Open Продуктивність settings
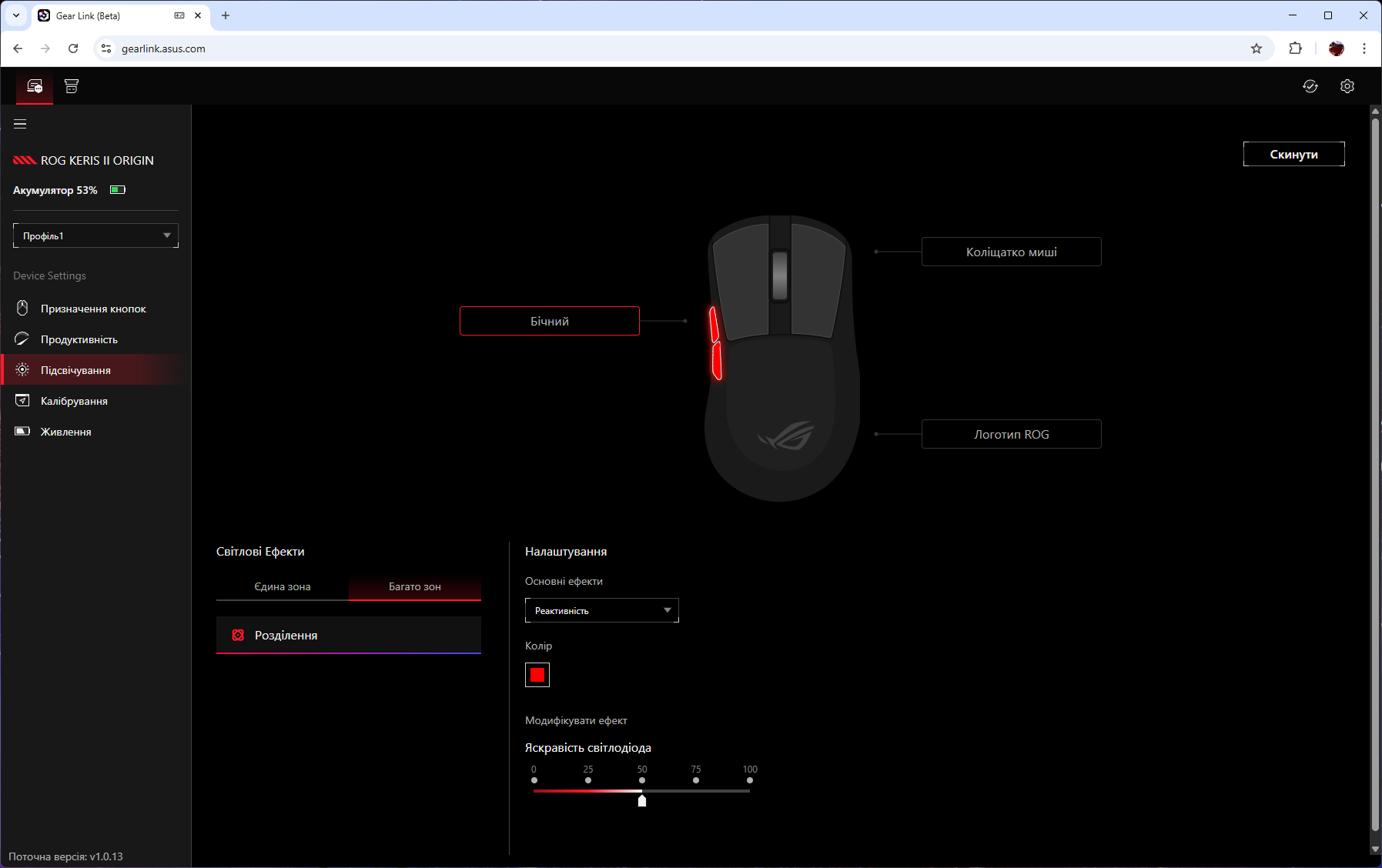This screenshot has height=868, width=1382. coord(95,339)
